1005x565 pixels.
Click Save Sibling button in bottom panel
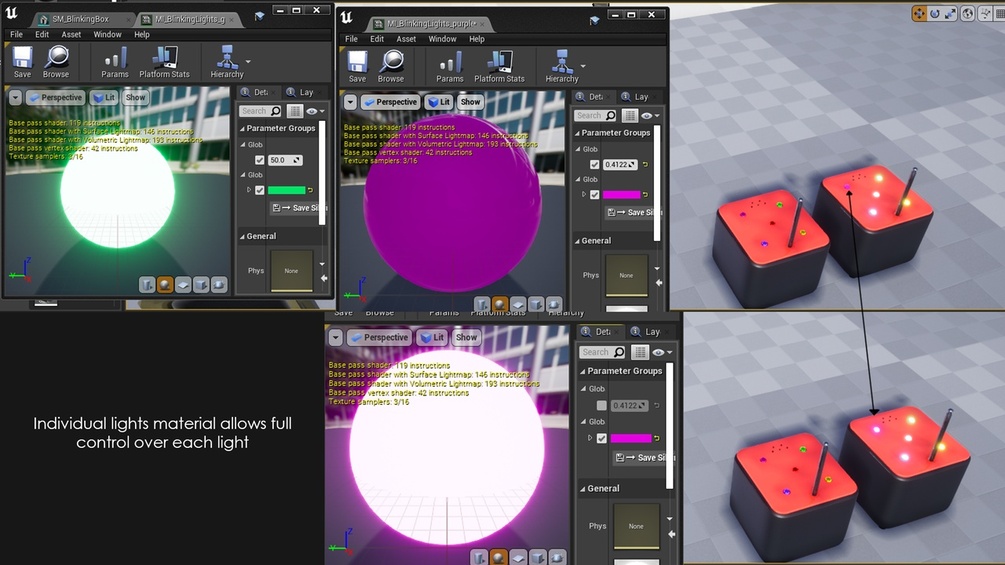pos(643,457)
